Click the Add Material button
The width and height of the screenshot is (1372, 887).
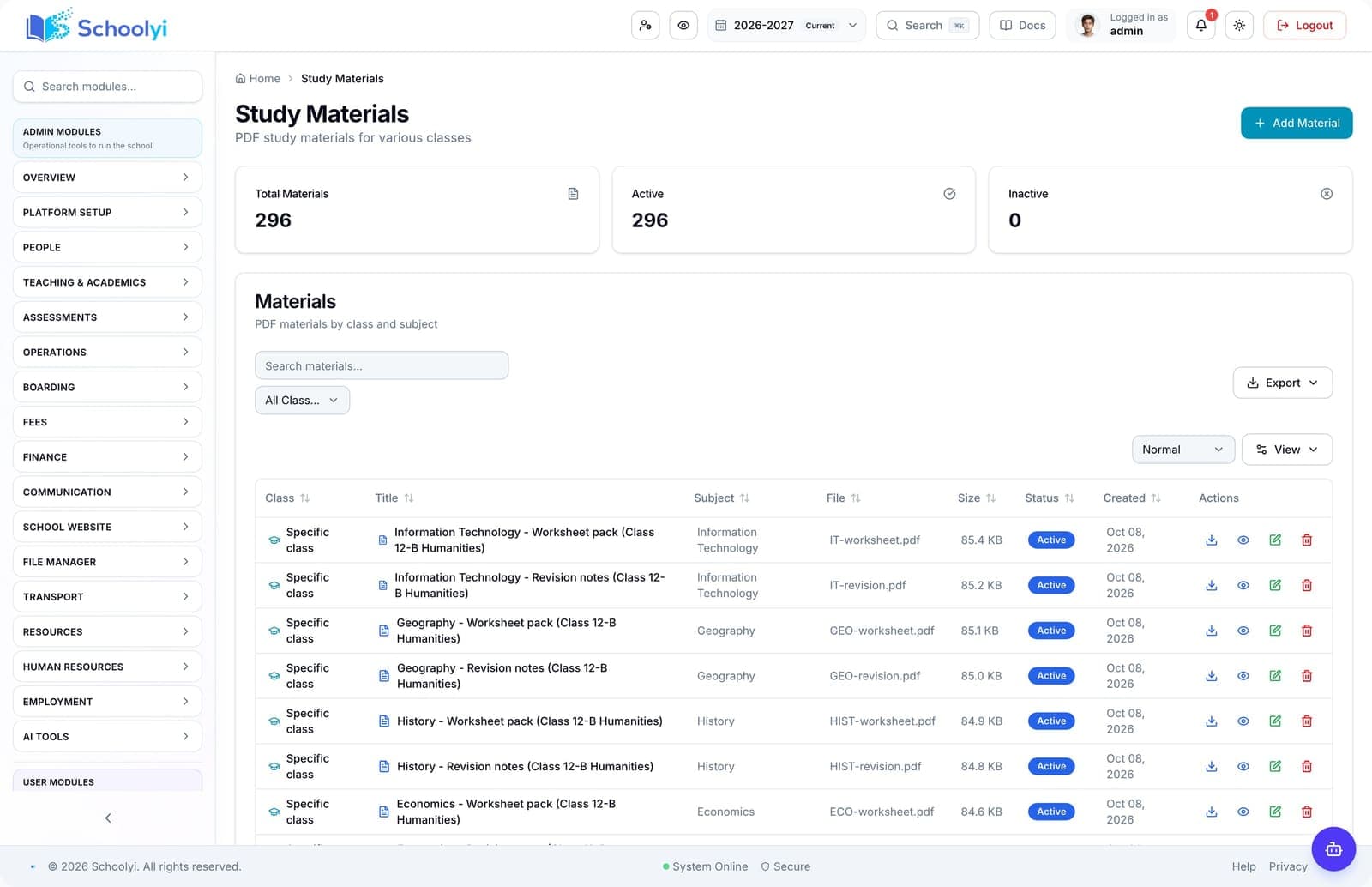pyautogui.click(x=1297, y=123)
